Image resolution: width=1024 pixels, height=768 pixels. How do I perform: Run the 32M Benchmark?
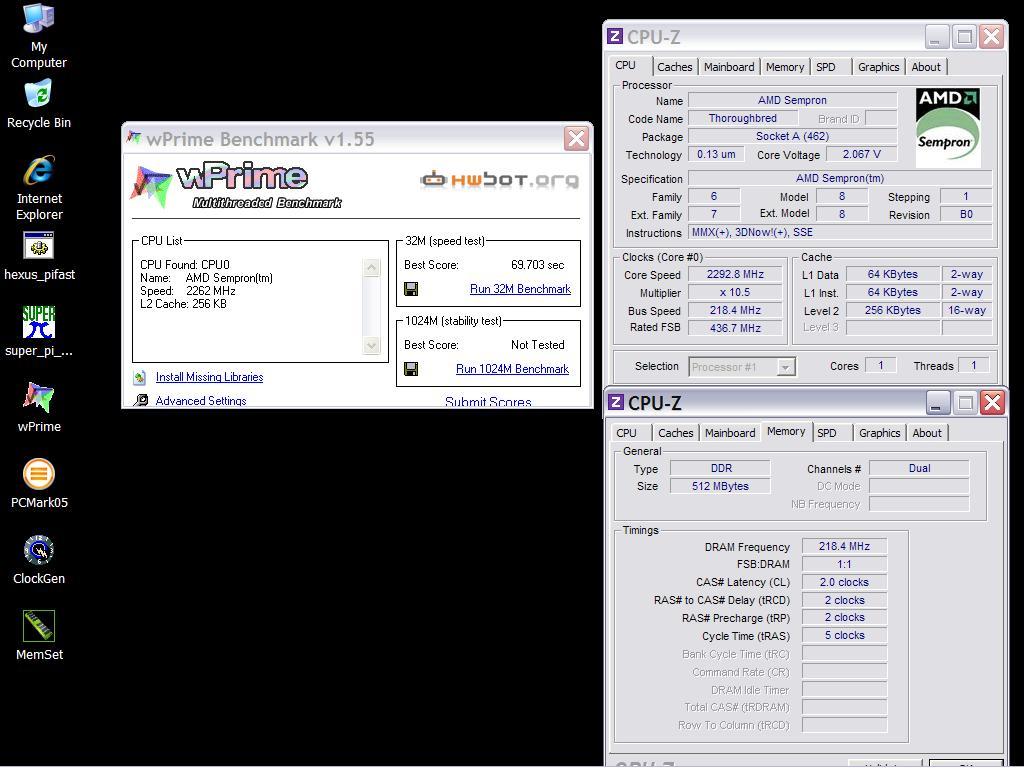pos(520,289)
